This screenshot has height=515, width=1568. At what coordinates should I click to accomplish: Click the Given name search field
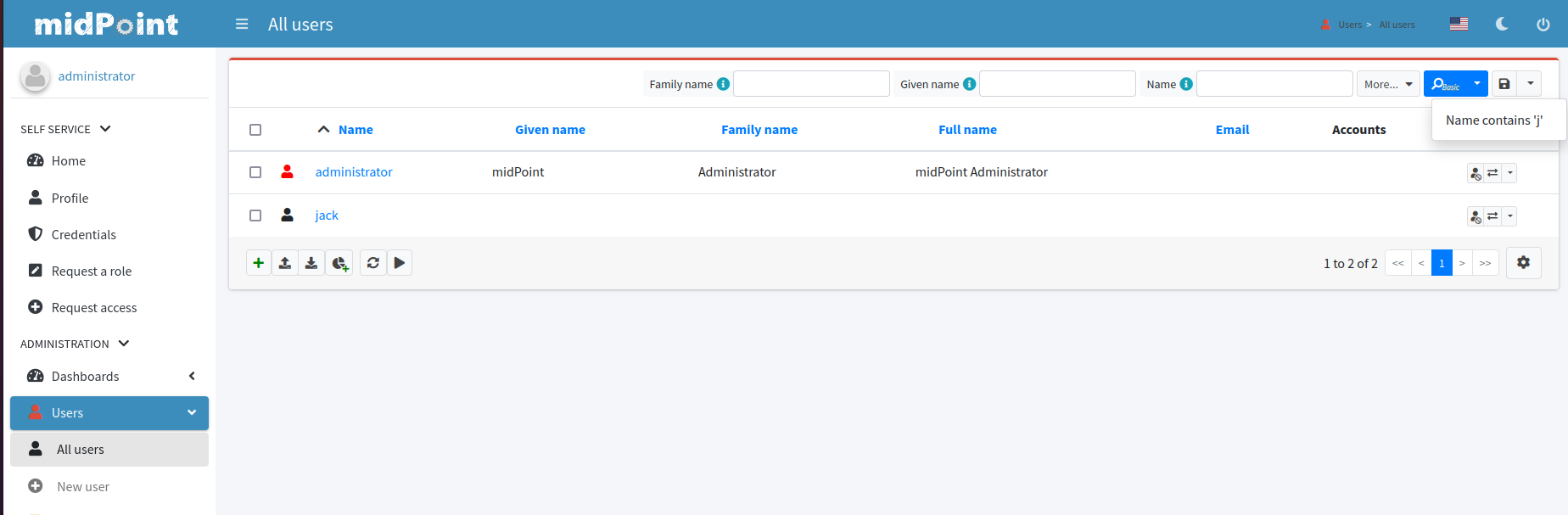(x=1057, y=84)
